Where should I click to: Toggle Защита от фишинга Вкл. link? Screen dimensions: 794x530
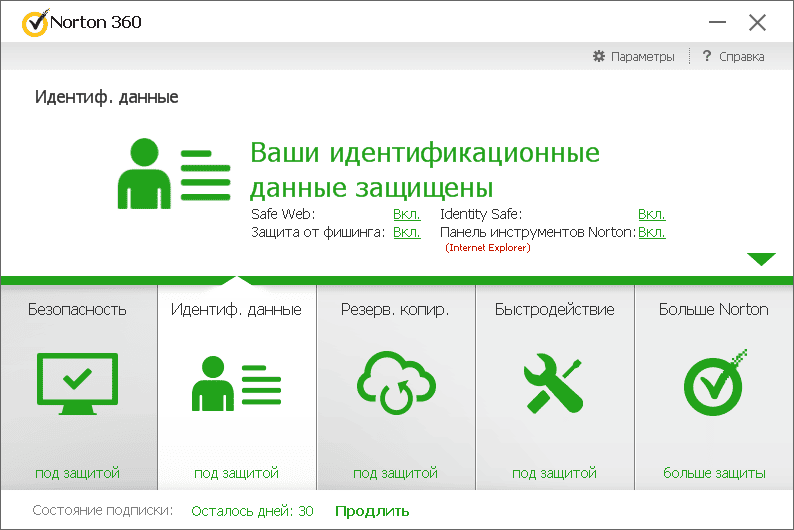pyautogui.click(x=407, y=232)
